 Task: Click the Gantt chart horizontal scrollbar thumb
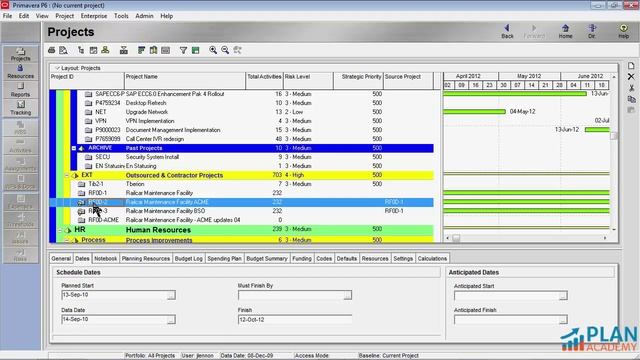[456, 238]
